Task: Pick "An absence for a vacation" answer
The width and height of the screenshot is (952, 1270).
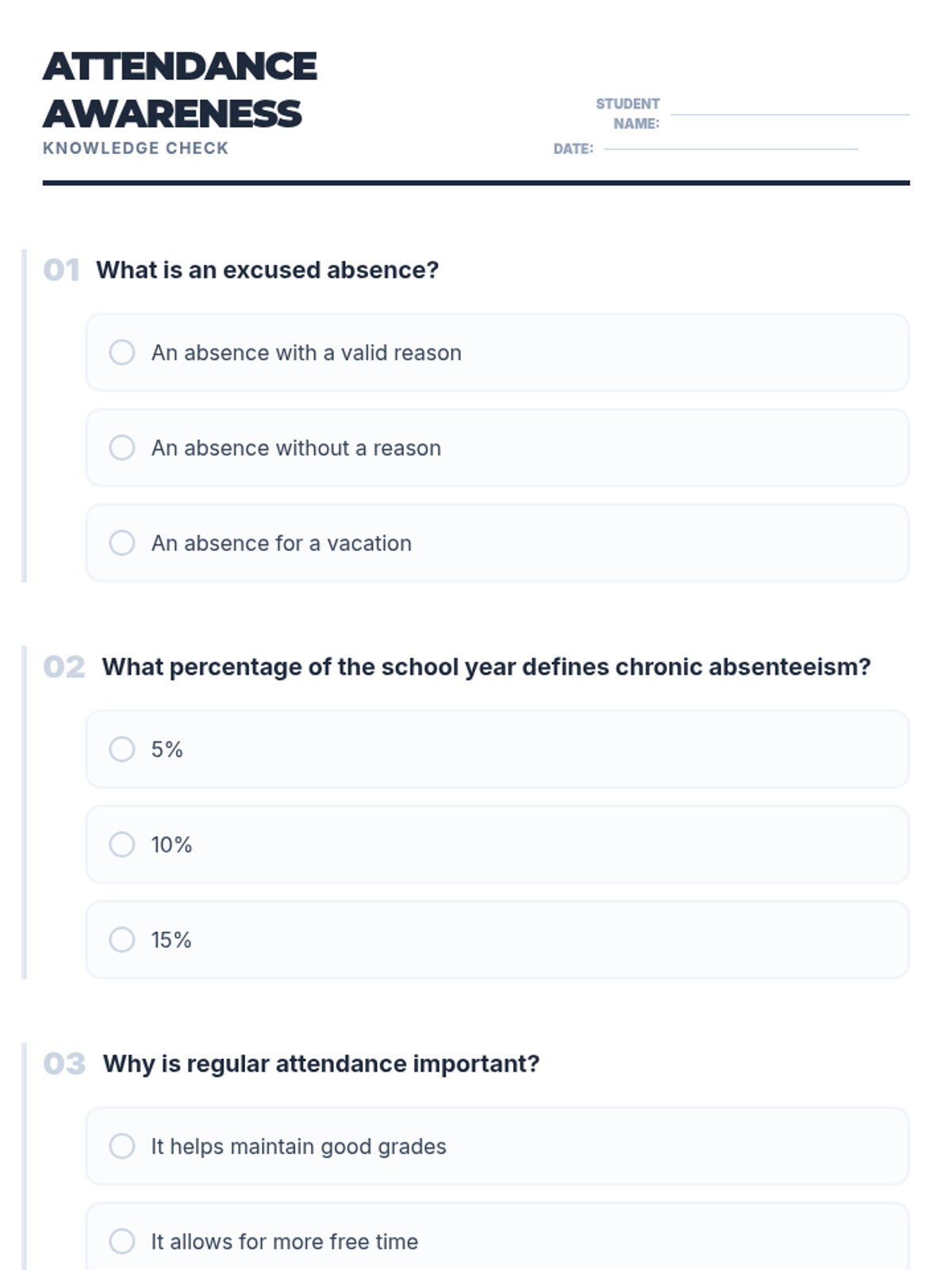Action: pos(122,543)
